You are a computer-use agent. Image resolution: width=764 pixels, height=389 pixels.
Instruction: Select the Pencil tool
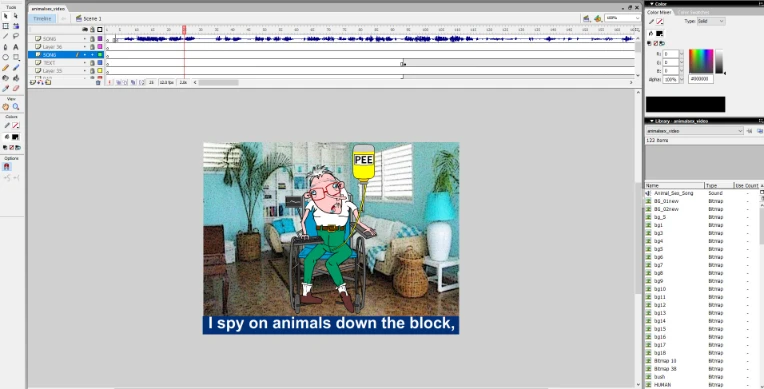click(x=6, y=68)
